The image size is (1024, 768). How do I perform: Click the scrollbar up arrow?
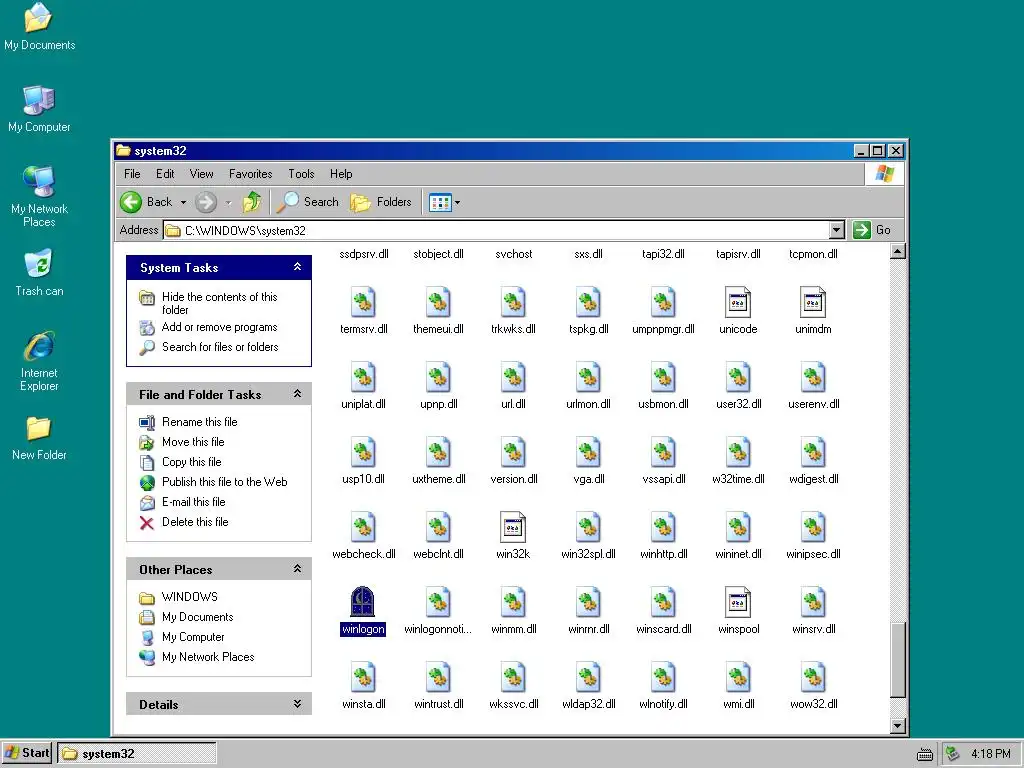point(898,251)
